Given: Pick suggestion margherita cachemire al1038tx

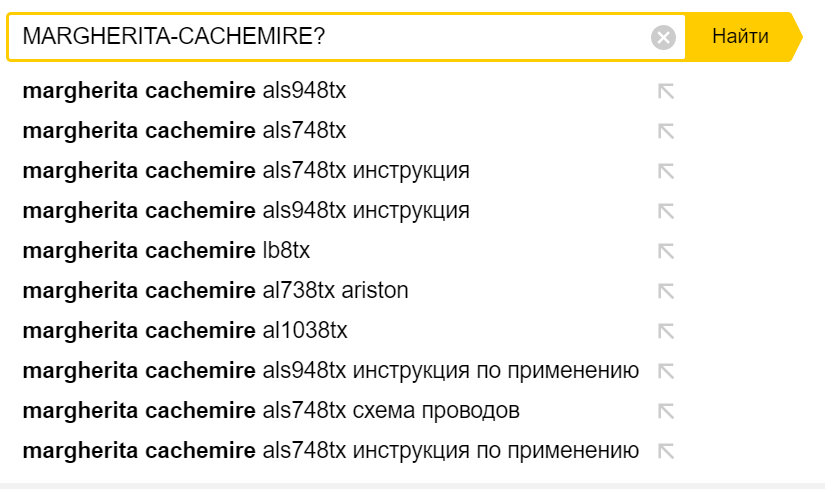Looking at the screenshot, I should pyautogui.click(x=185, y=331).
